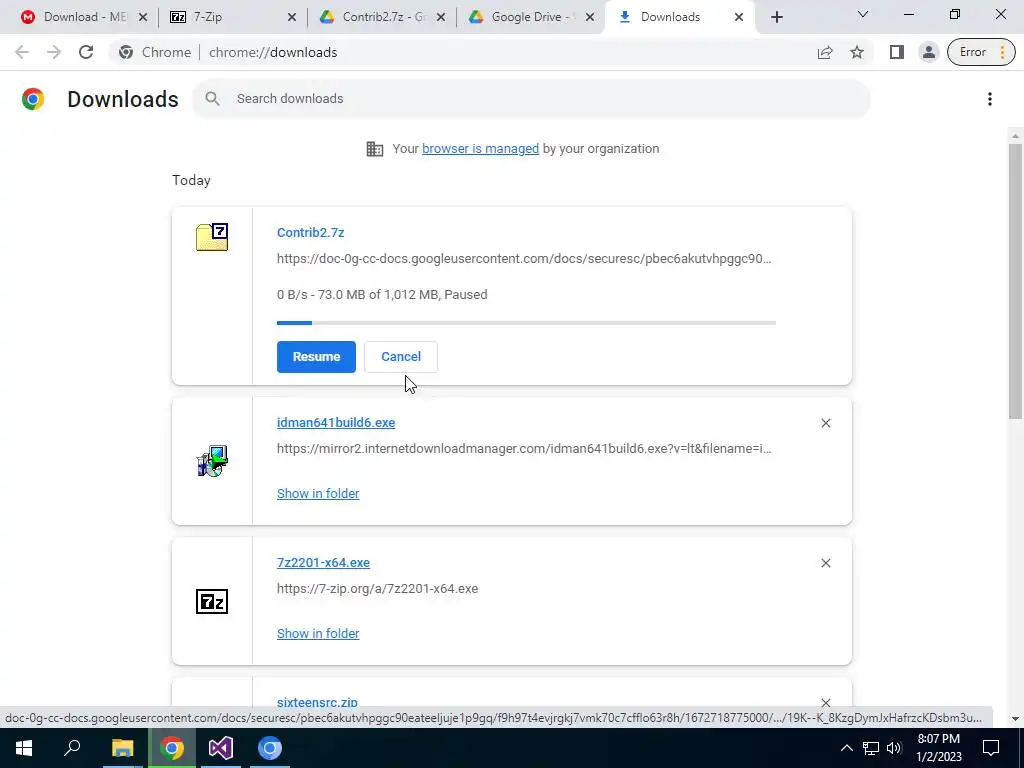Remove 7z2201-x64.exe from the list
Screen dimensions: 1024x768
click(x=825, y=563)
